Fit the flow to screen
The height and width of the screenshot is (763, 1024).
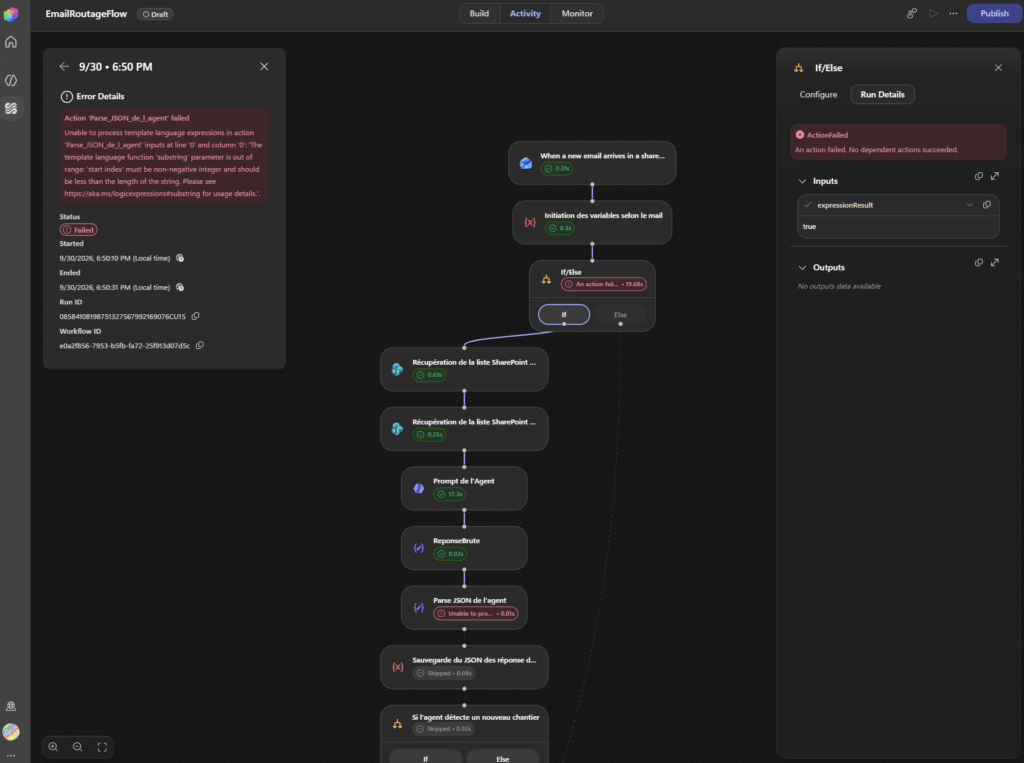click(102, 747)
